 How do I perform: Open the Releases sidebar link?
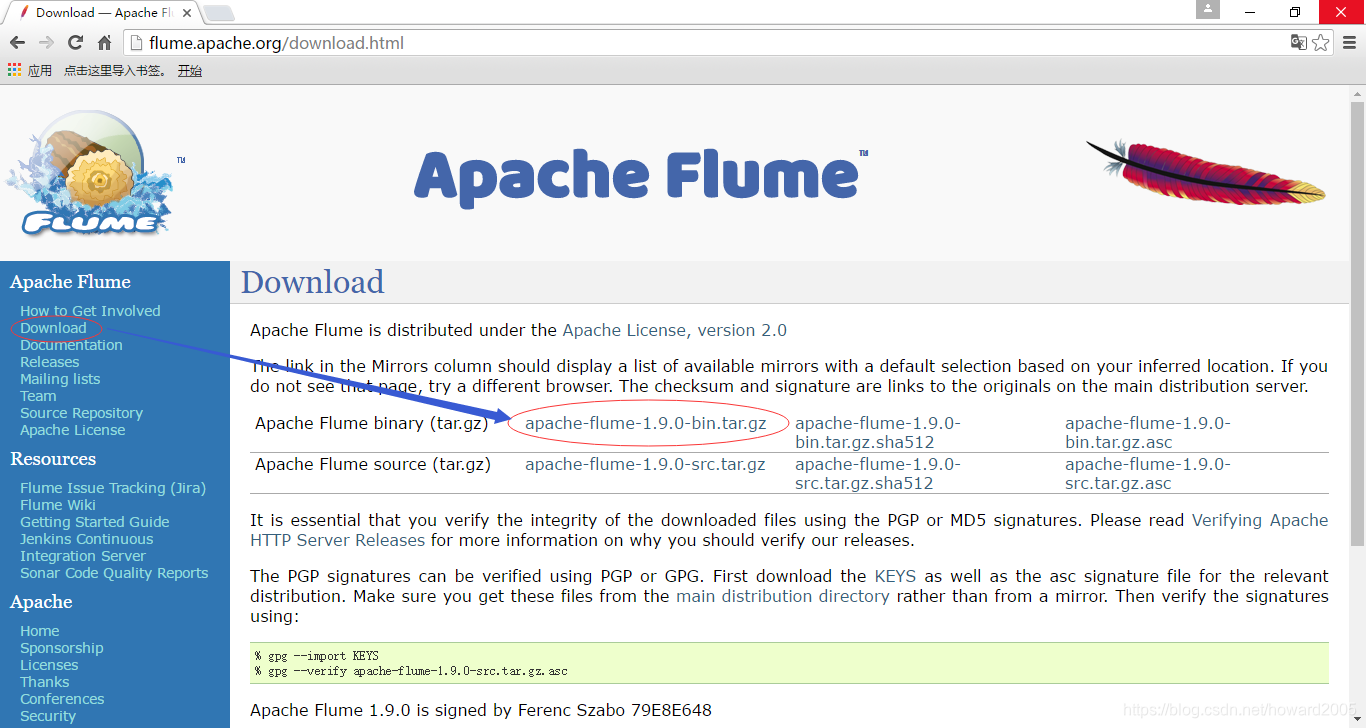click(49, 362)
